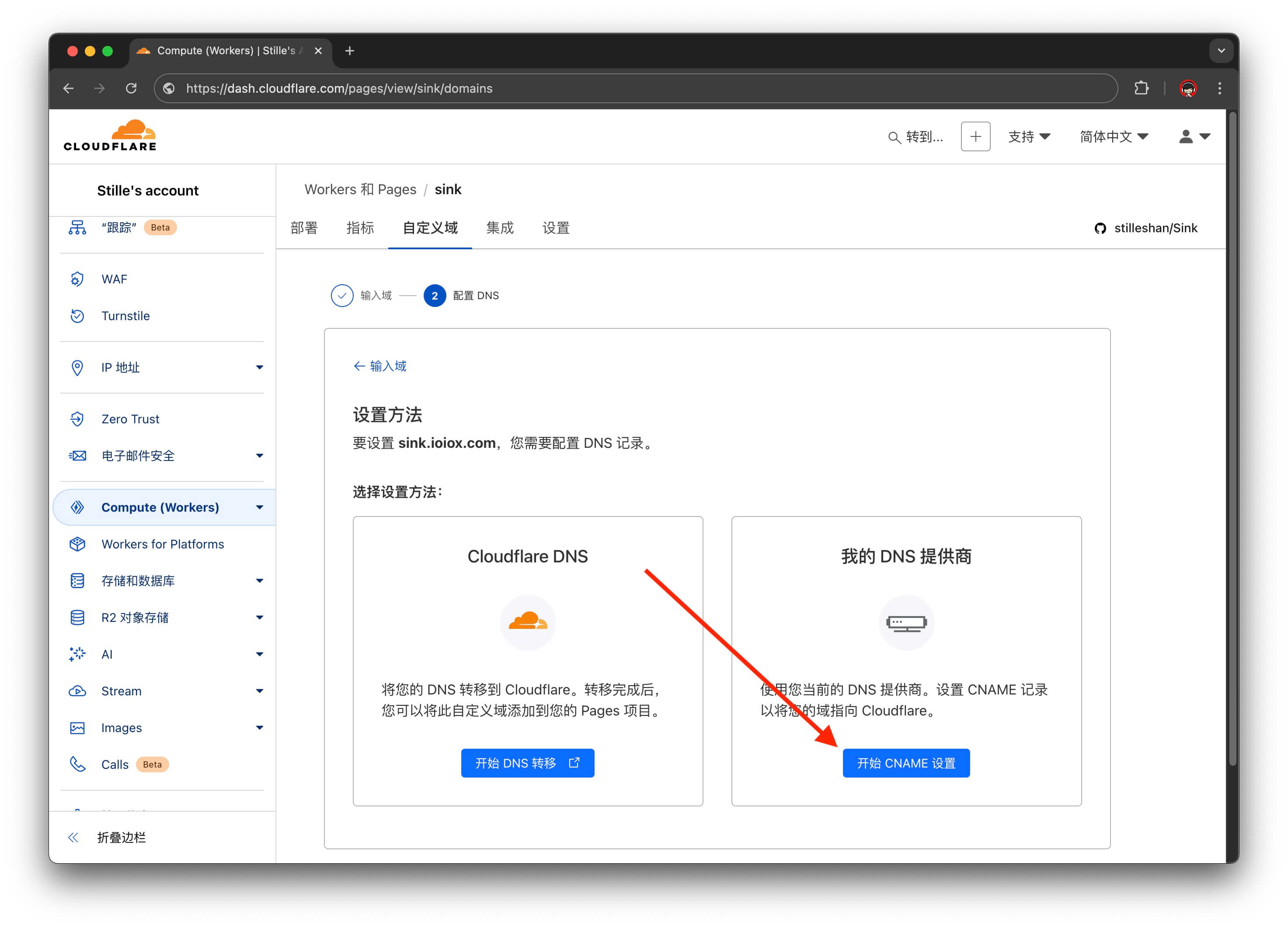Expand the Stream menu arrow
The image size is (1288, 928).
pyautogui.click(x=260, y=691)
